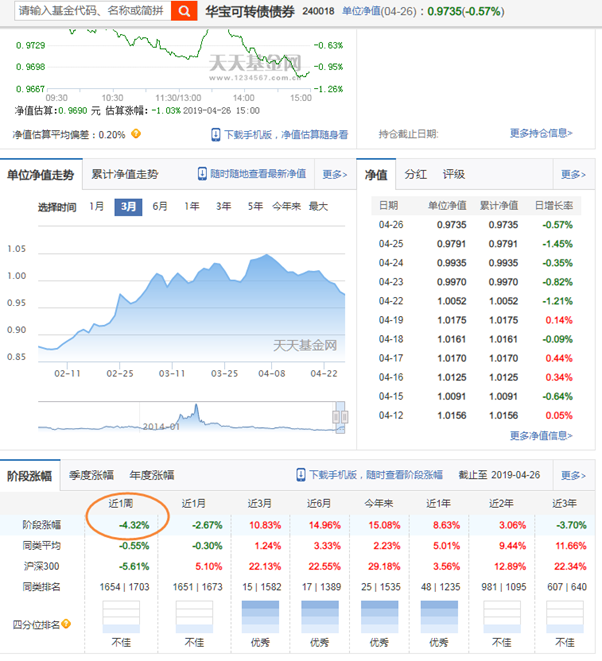Click the 日增长率 column header

click(554, 205)
